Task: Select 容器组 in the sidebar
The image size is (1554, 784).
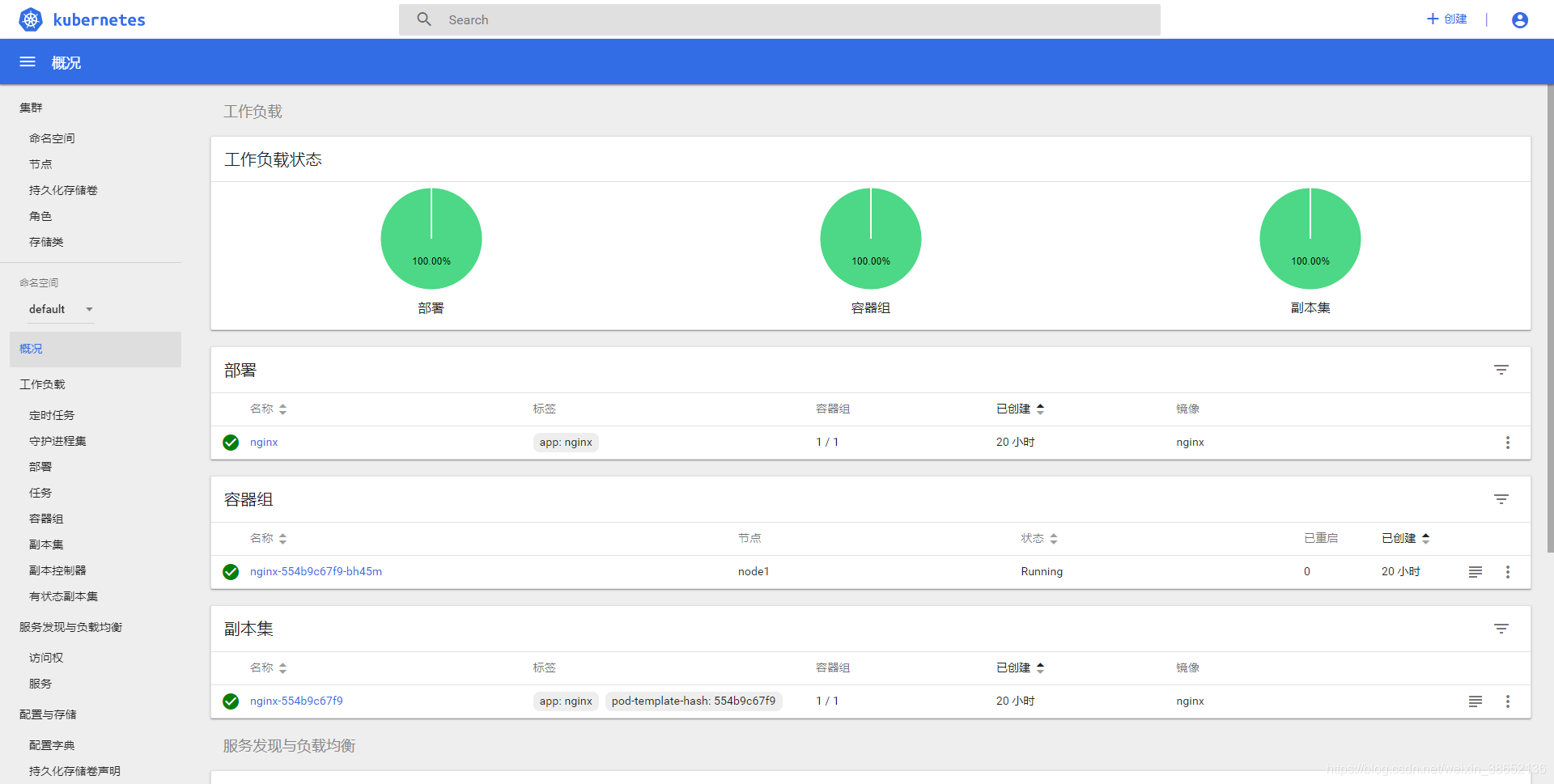Action: coord(46,519)
